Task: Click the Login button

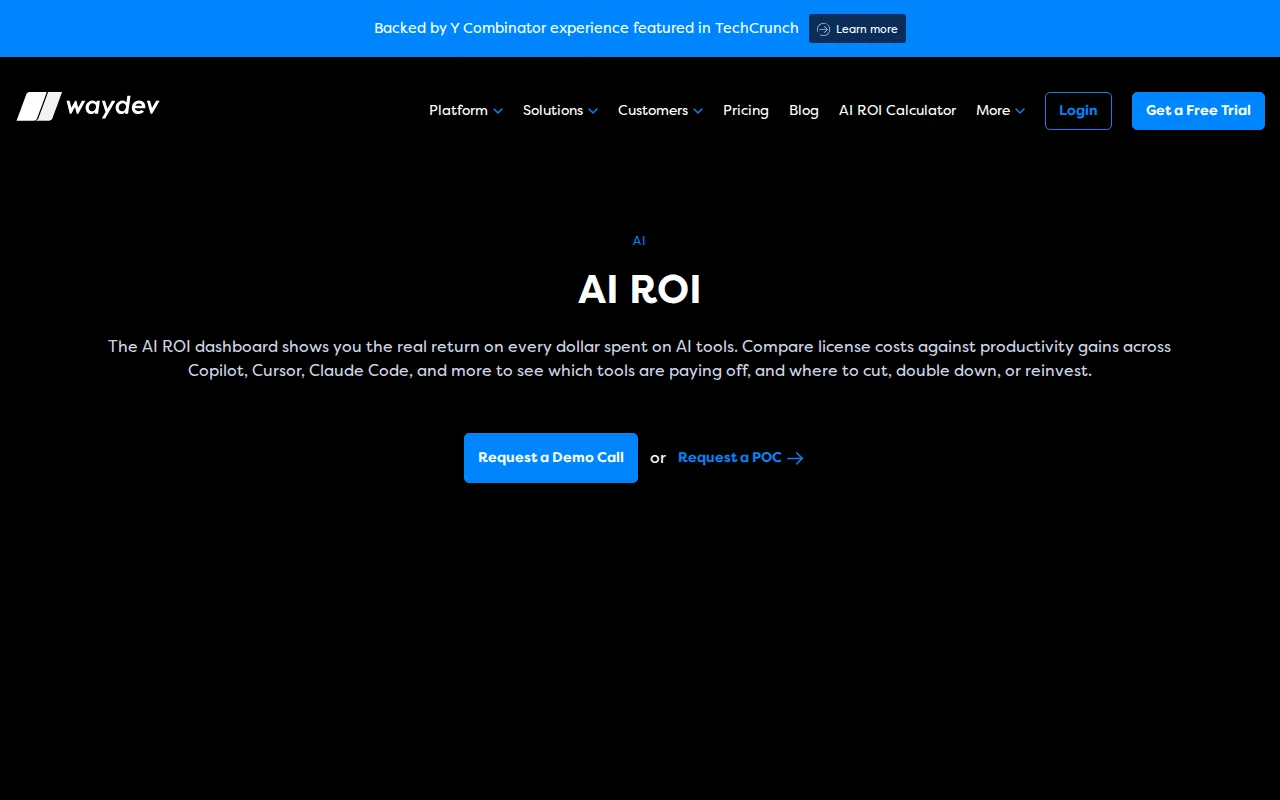Action: (1078, 111)
